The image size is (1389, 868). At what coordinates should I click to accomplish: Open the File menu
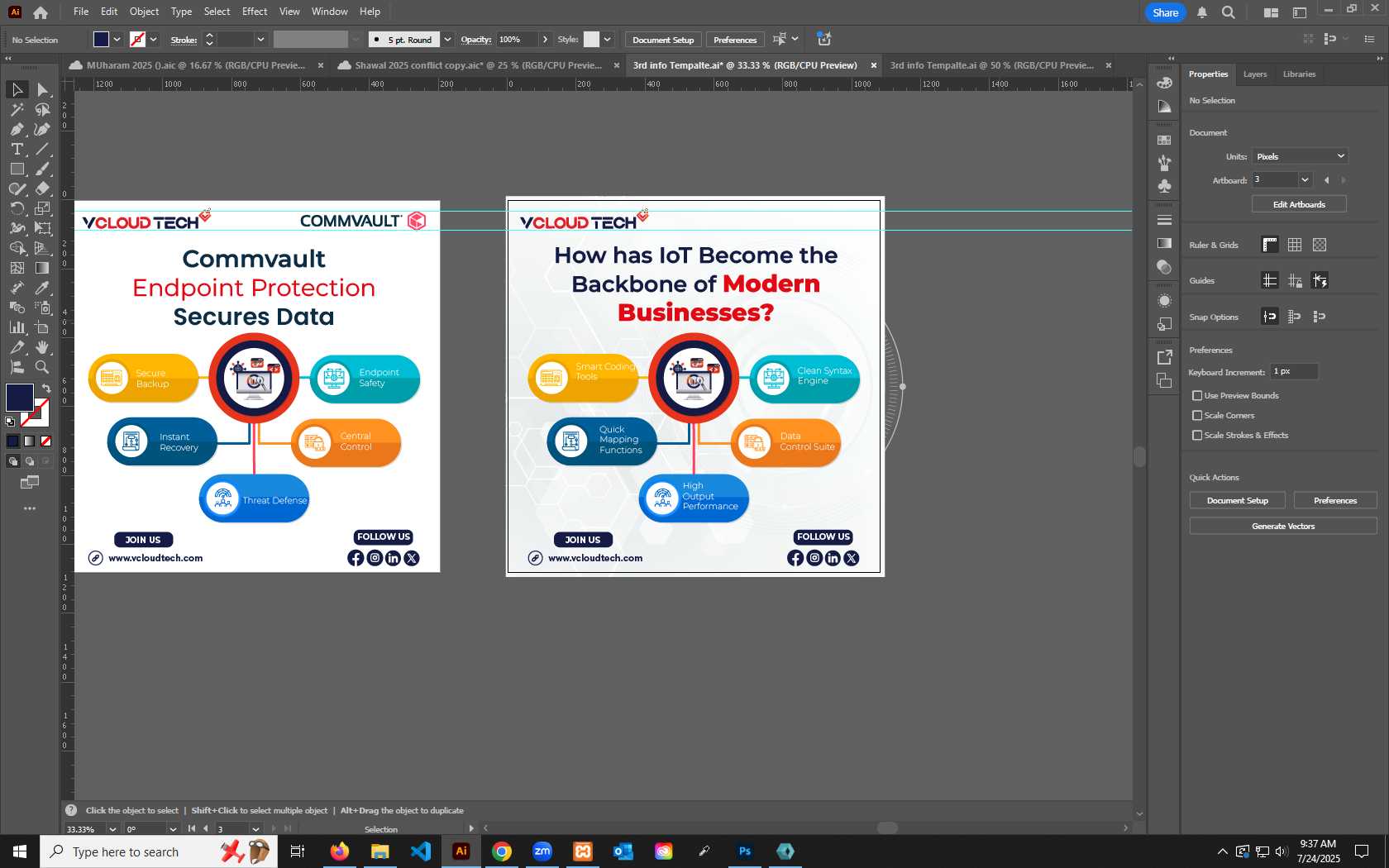[x=81, y=12]
